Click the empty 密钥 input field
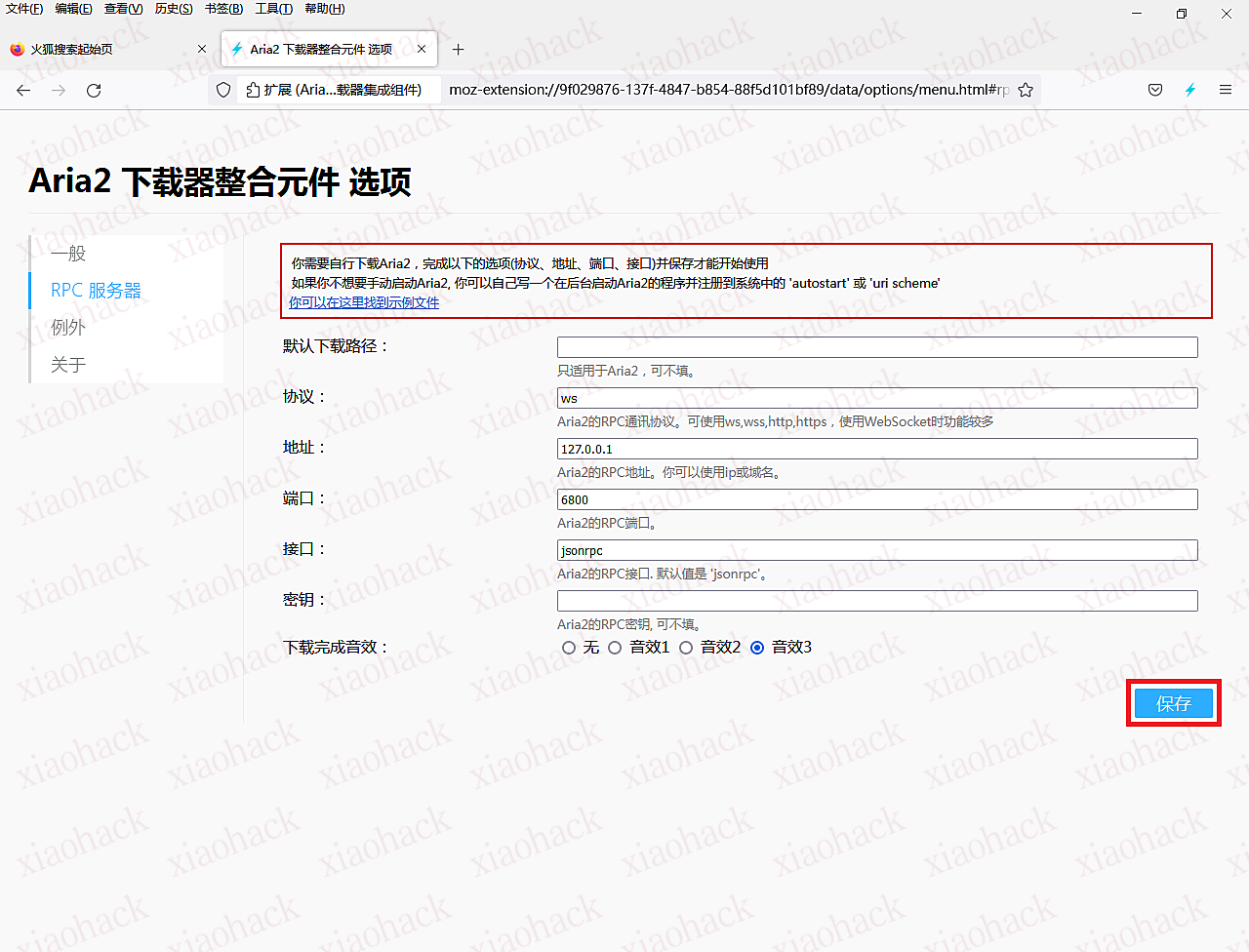 coord(877,601)
